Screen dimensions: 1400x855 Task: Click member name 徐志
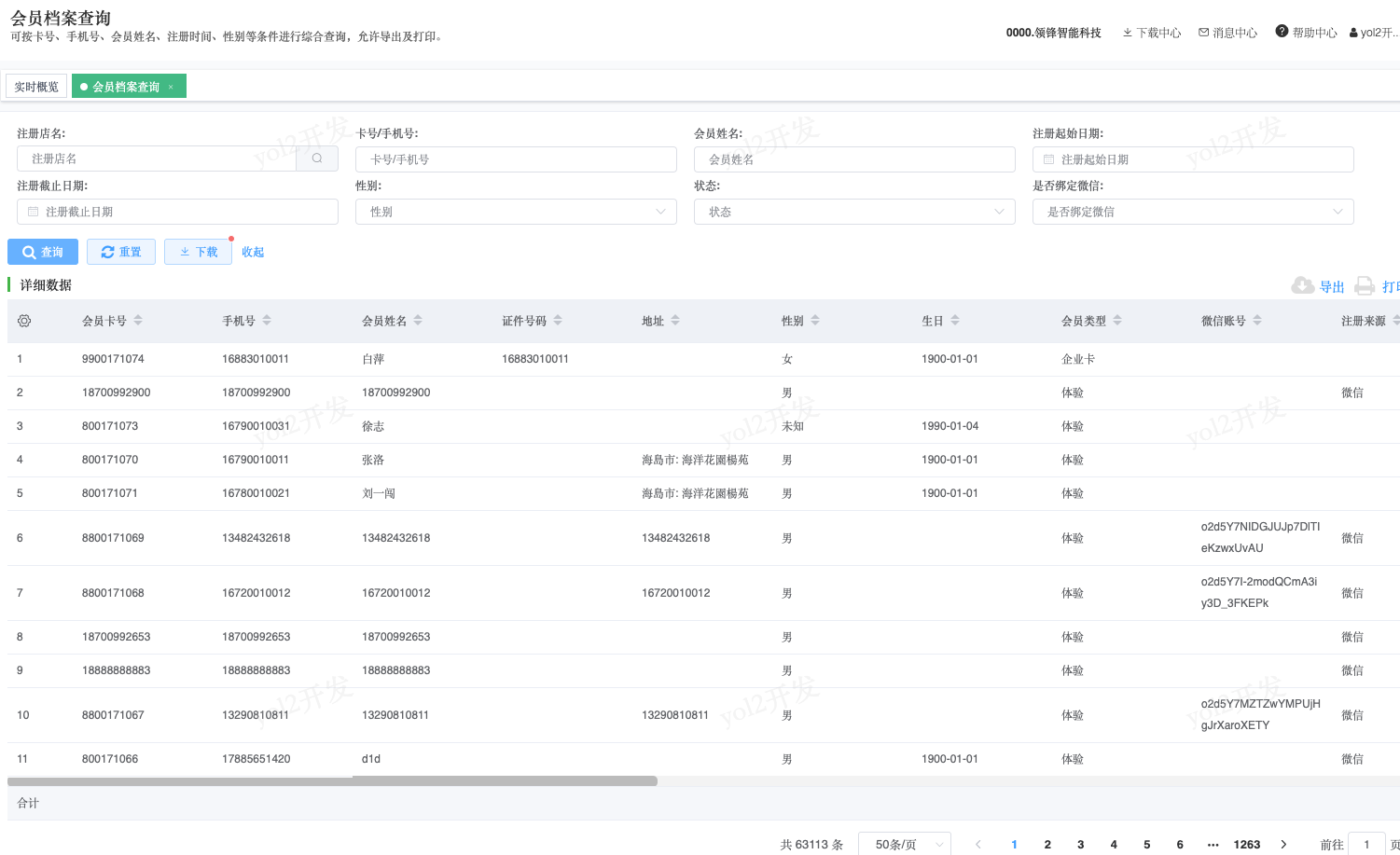[373, 426]
